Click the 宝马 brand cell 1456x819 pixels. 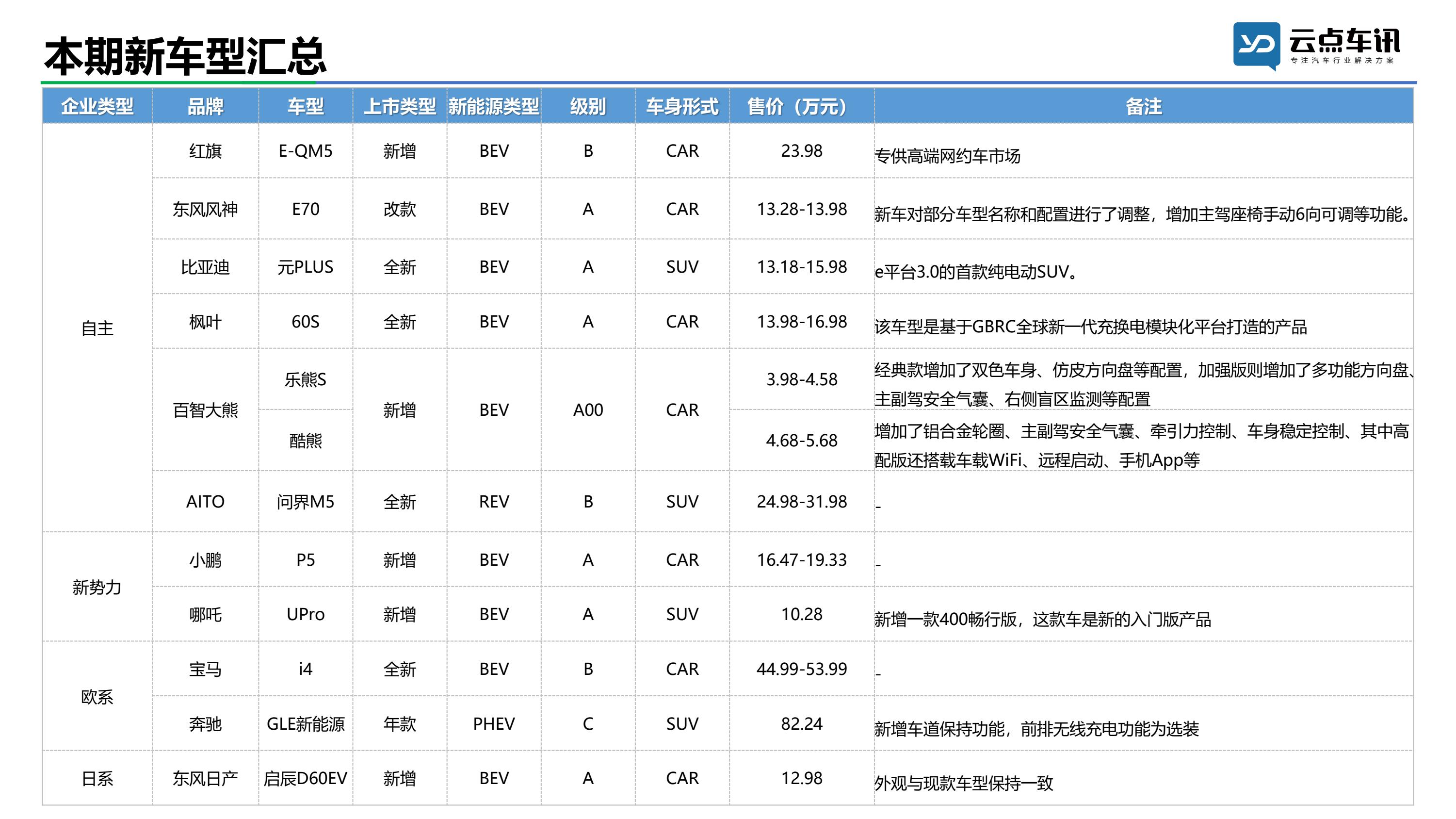click(x=205, y=669)
